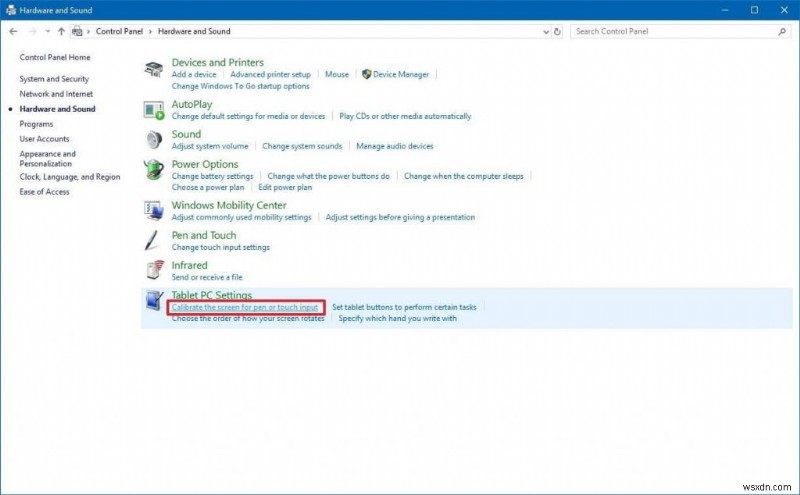Click Send or receive a file

(207, 278)
